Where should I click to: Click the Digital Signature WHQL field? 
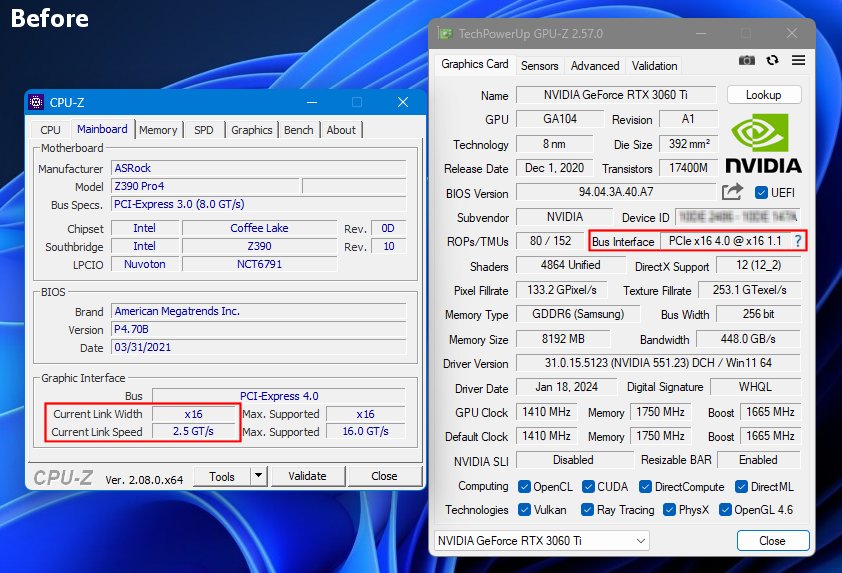[x=755, y=387]
